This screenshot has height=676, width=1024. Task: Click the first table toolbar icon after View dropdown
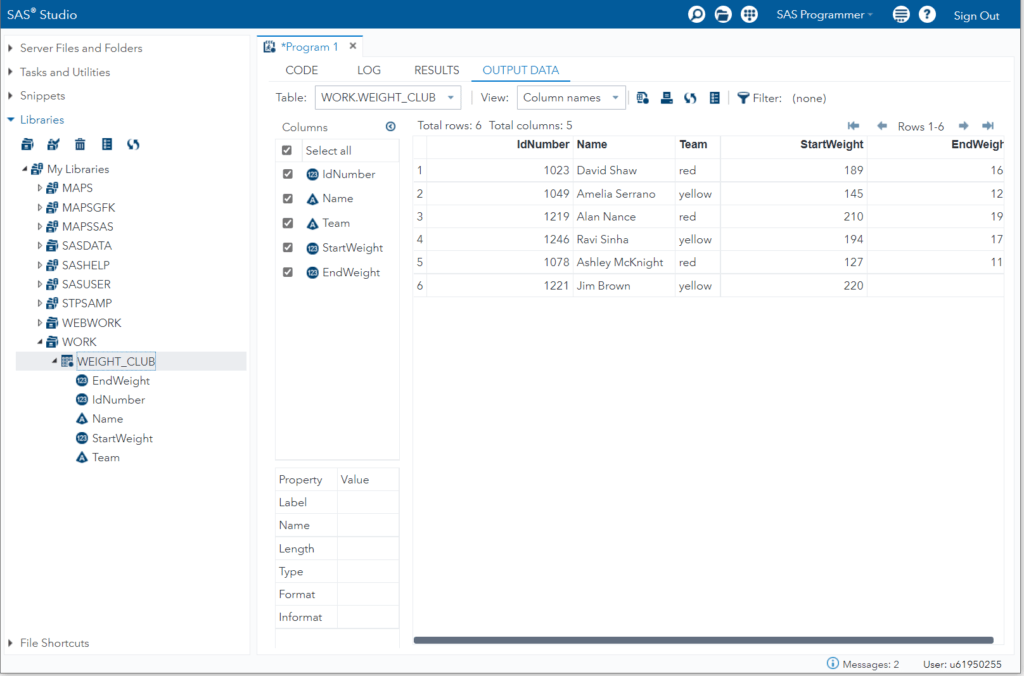pos(643,98)
